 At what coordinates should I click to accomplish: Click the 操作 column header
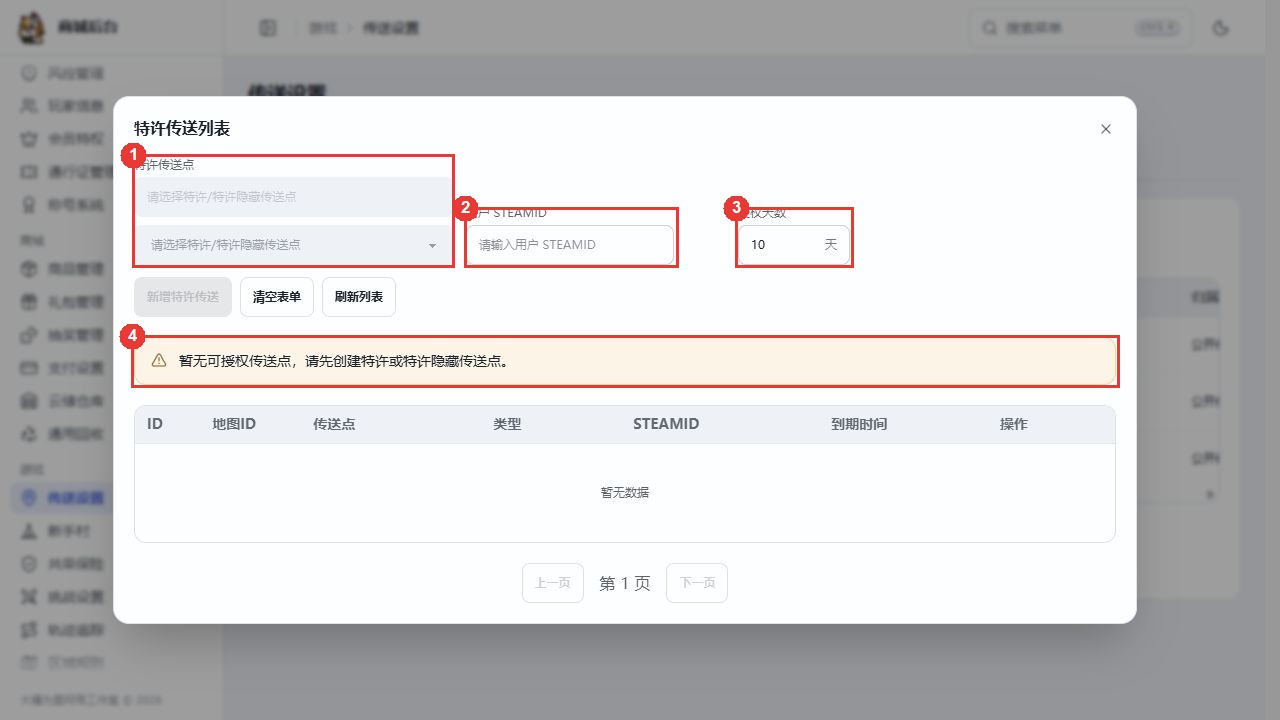[x=1014, y=424]
